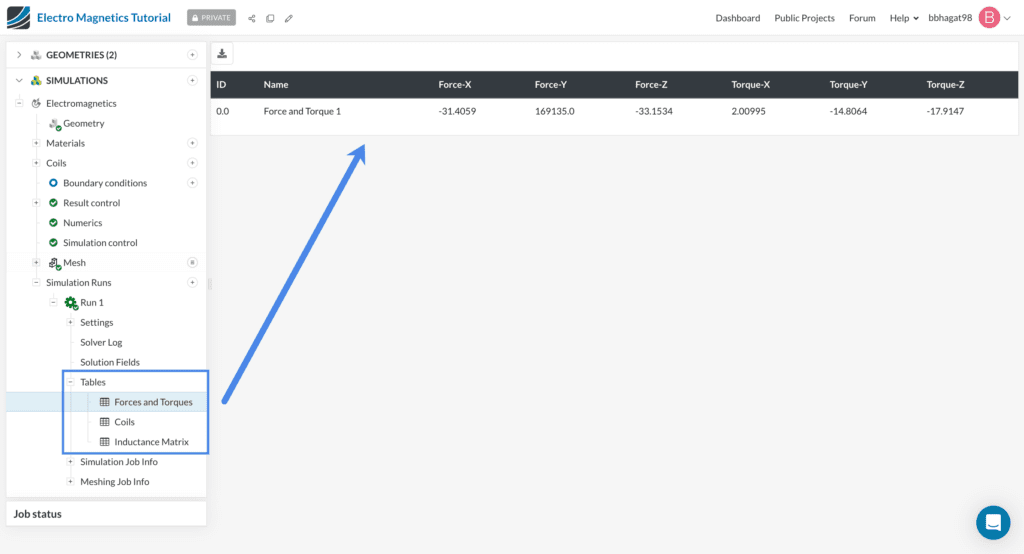Click the SimScale logo

[x=18, y=18]
